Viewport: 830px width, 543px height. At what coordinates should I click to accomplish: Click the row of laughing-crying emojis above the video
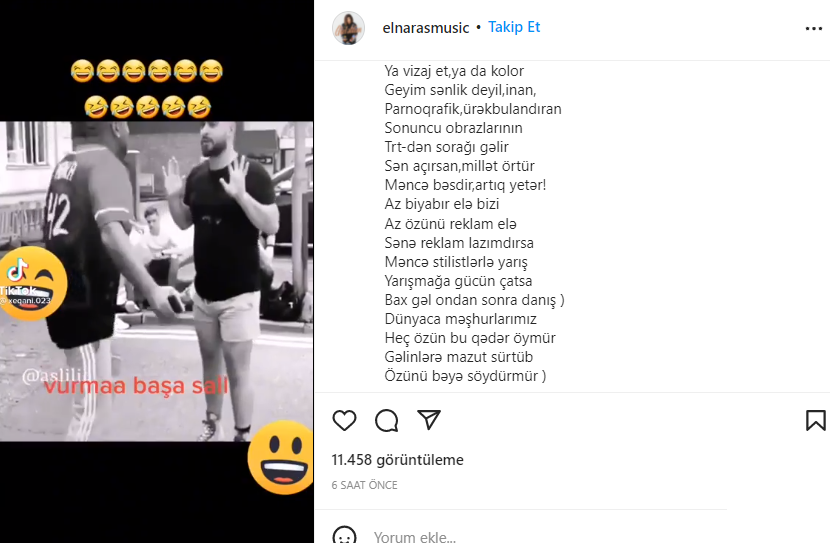147,71
